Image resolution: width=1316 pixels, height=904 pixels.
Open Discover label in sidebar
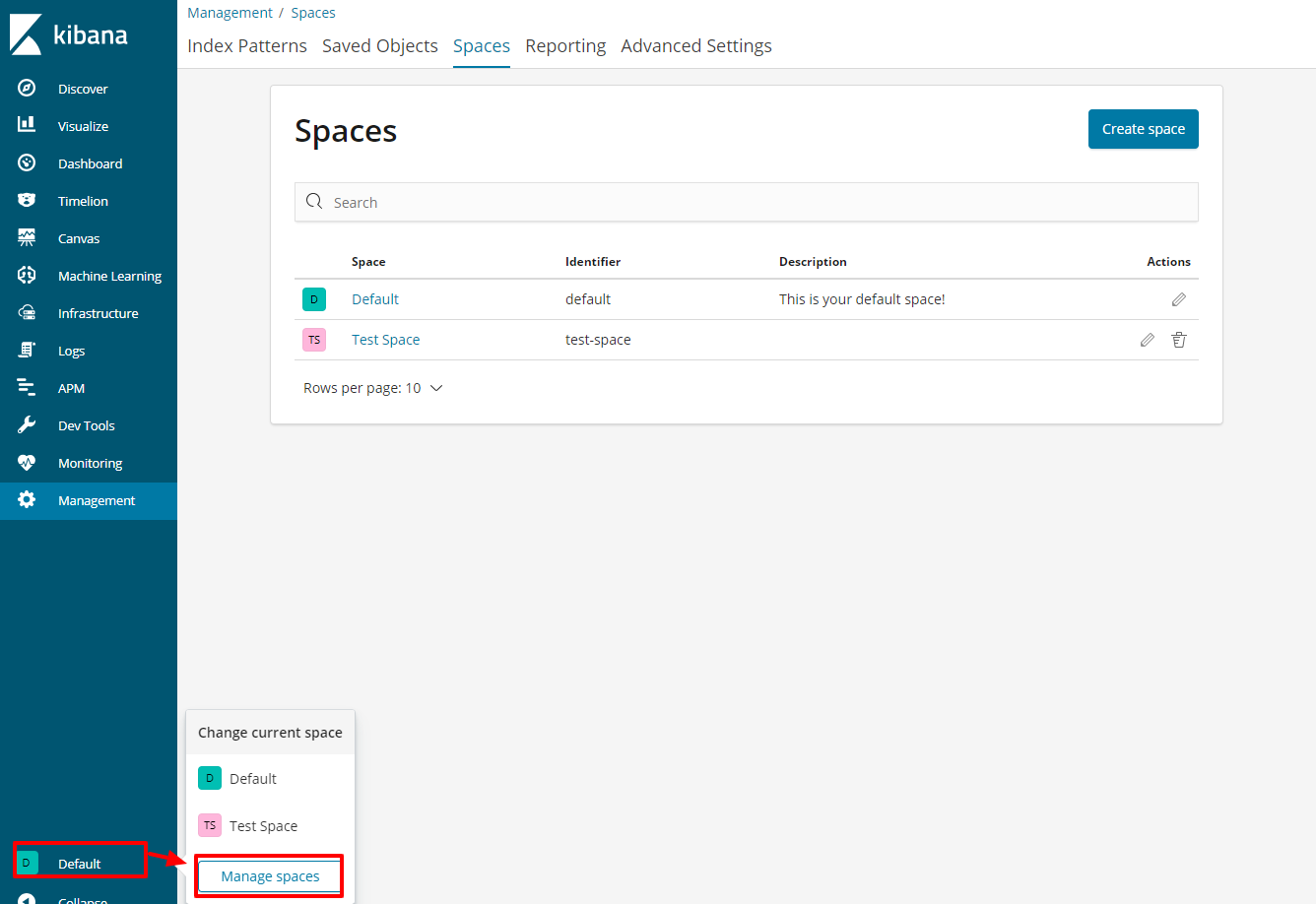[83, 89]
